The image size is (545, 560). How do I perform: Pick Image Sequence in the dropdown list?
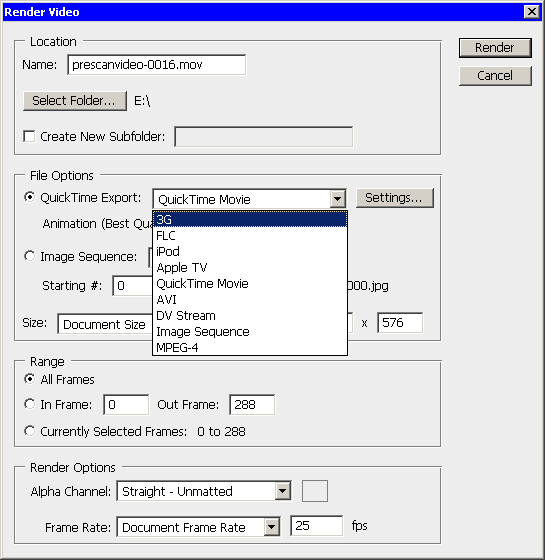tap(250, 332)
